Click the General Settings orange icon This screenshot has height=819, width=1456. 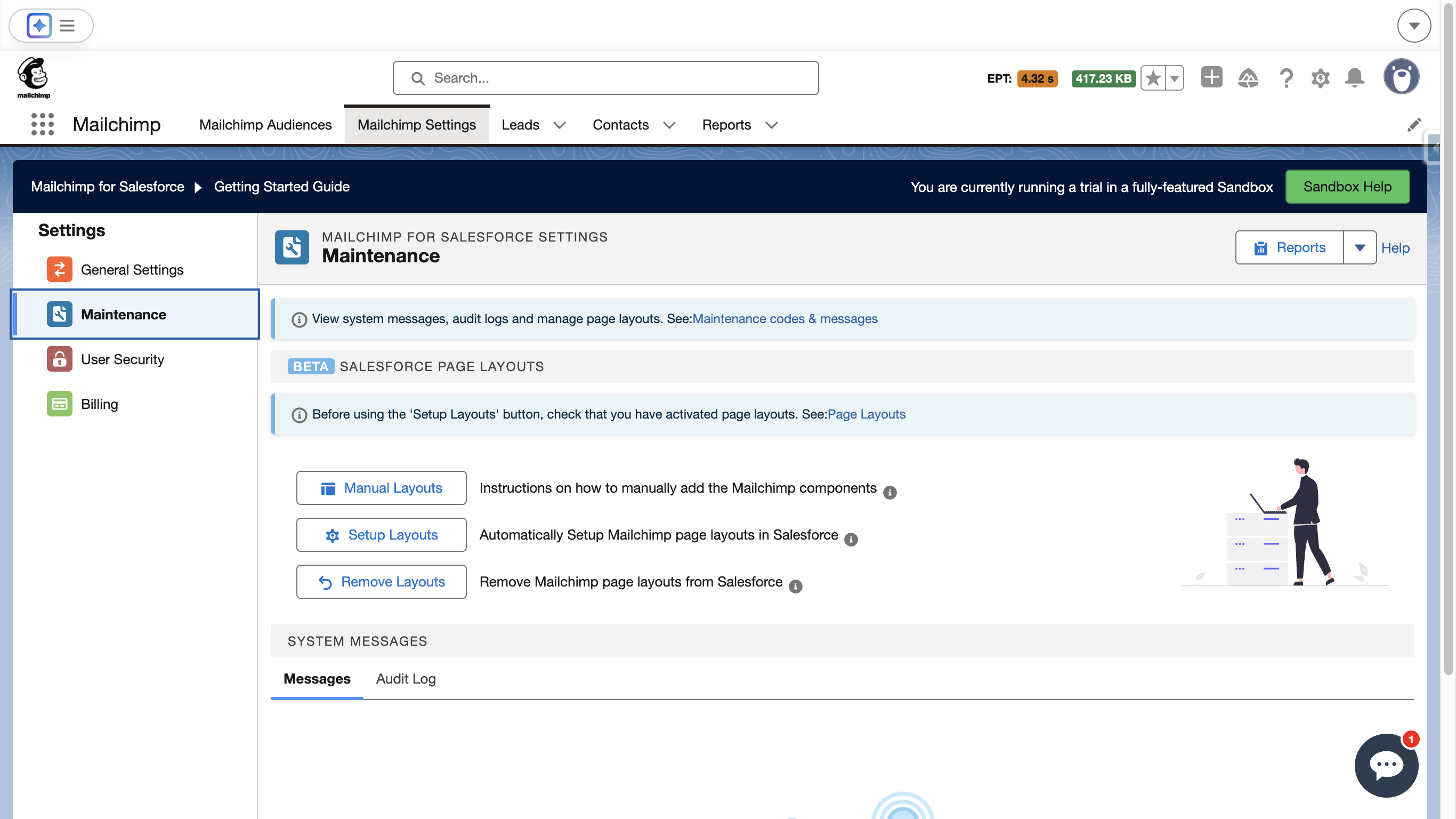[59, 269]
